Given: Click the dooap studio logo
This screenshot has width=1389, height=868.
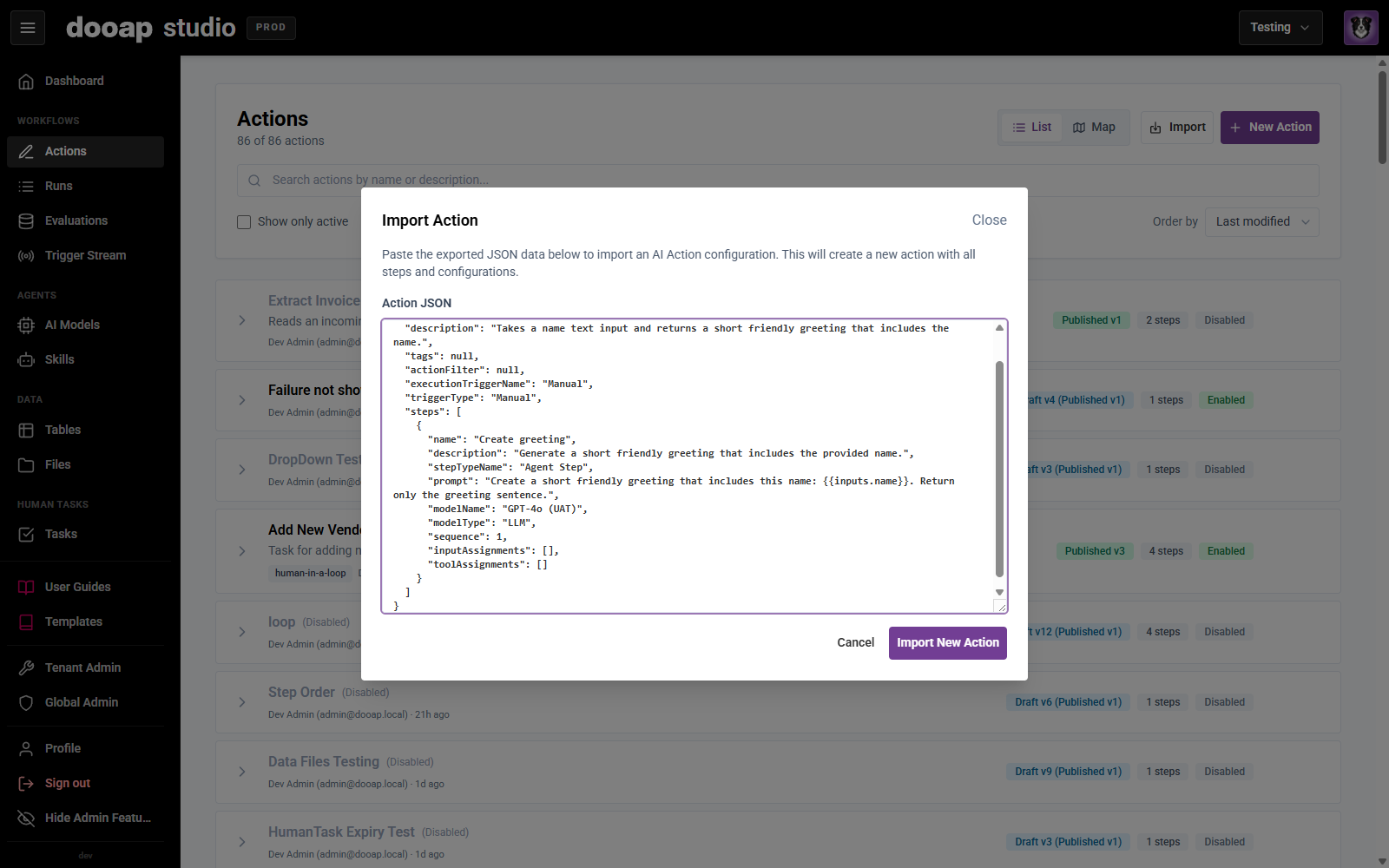Looking at the screenshot, I should [x=151, y=28].
